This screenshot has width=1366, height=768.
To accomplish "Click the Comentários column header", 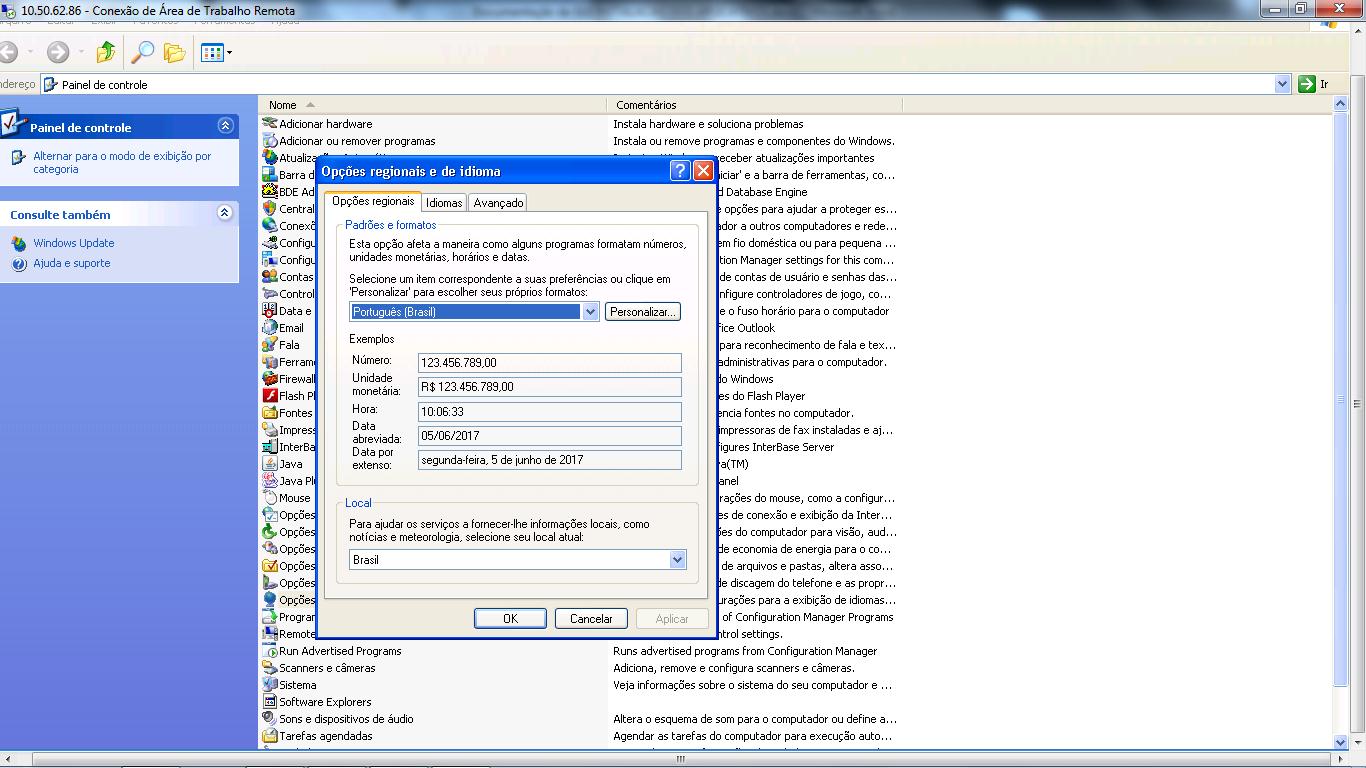I will coord(646,105).
